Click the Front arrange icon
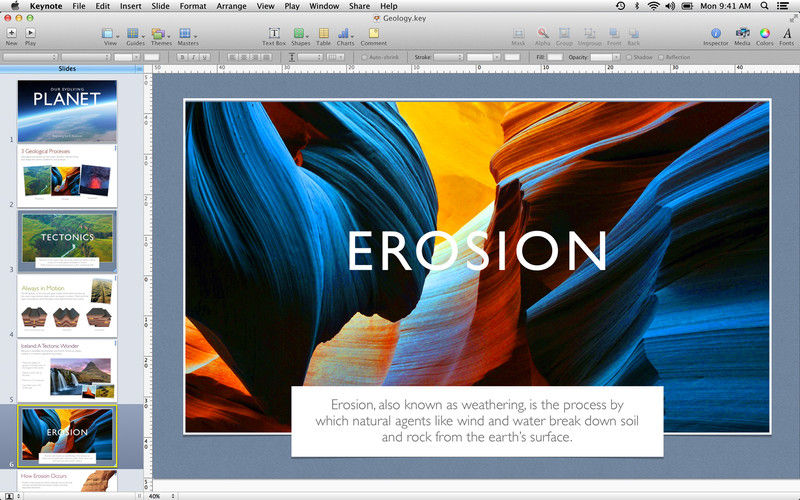Viewport: 800px width, 500px height. 614,34
